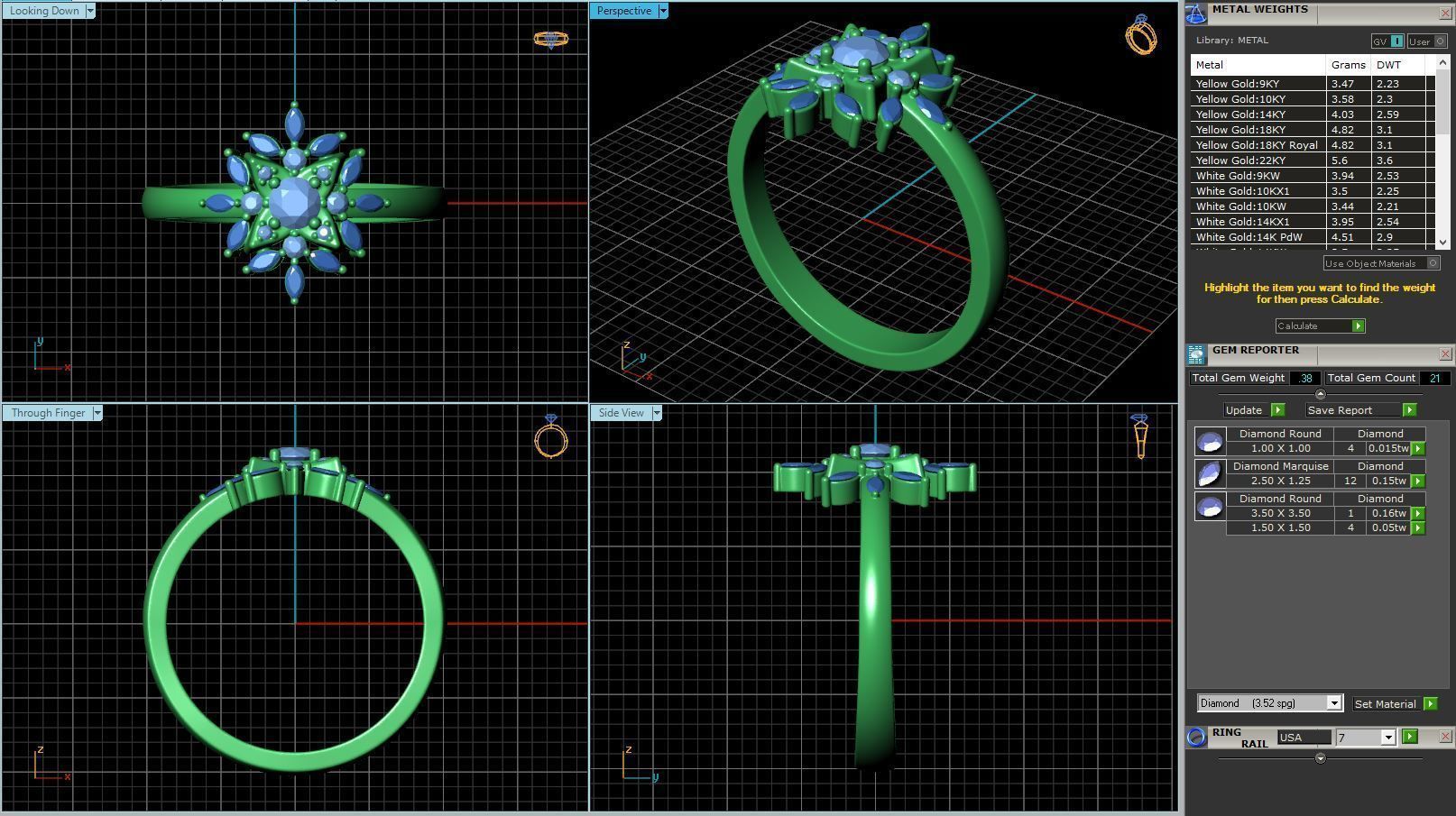This screenshot has height=816, width=1456.
Task: Click the USA ring standard field
Action: pyautogui.click(x=1304, y=738)
